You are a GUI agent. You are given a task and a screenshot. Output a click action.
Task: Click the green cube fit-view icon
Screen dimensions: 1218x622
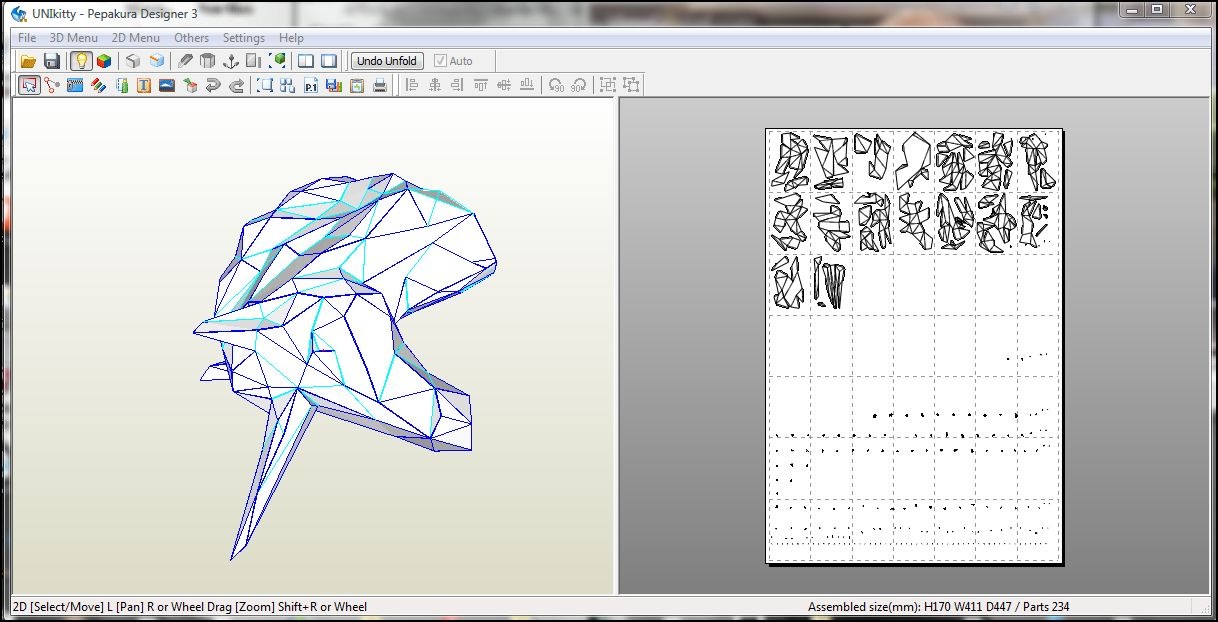pyautogui.click(x=277, y=61)
